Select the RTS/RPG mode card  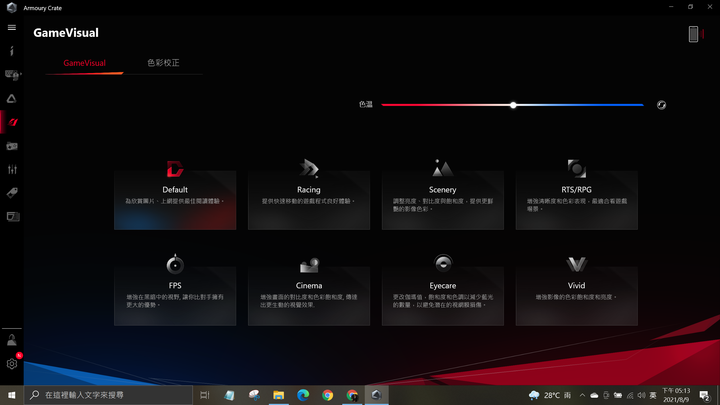tap(576, 200)
